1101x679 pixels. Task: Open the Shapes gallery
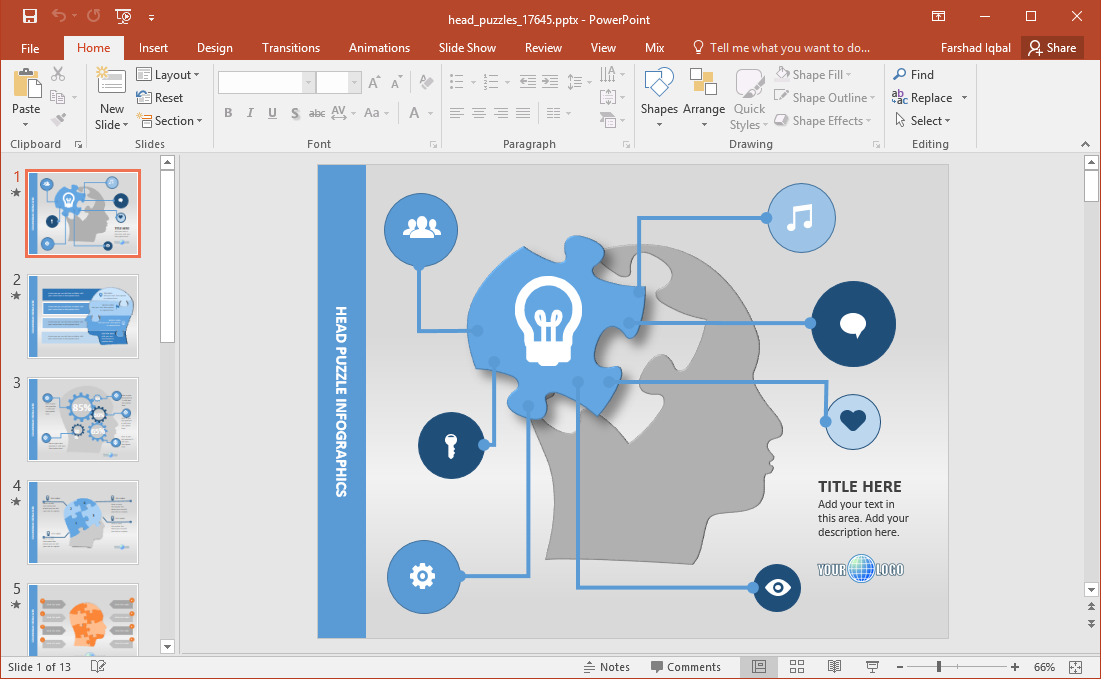point(659,98)
